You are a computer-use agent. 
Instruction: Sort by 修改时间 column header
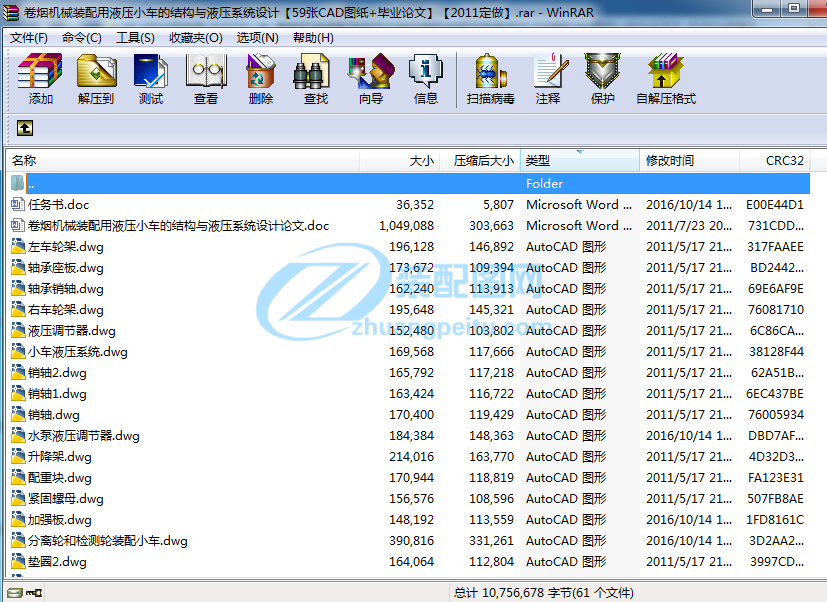pyautogui.click(x=689, y=160)
